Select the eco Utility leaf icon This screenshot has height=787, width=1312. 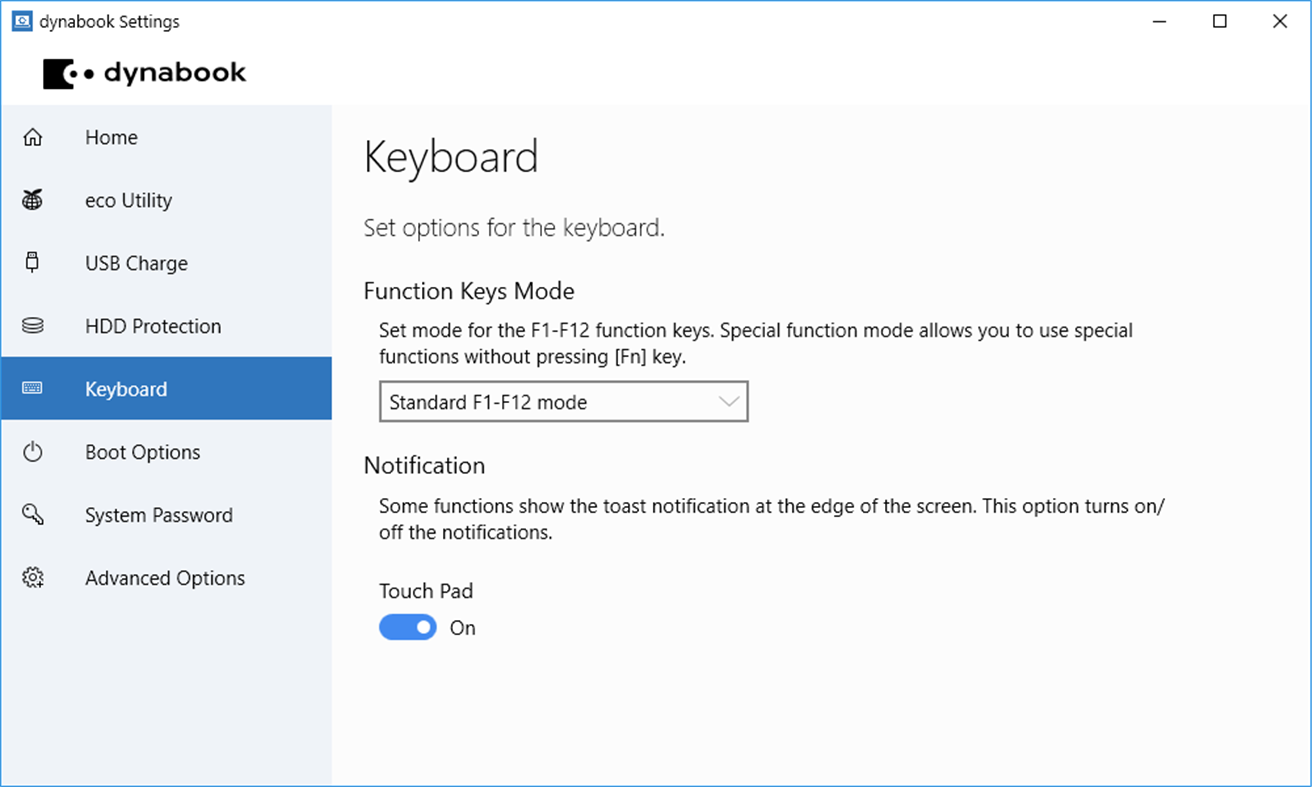tap(33, 200)
